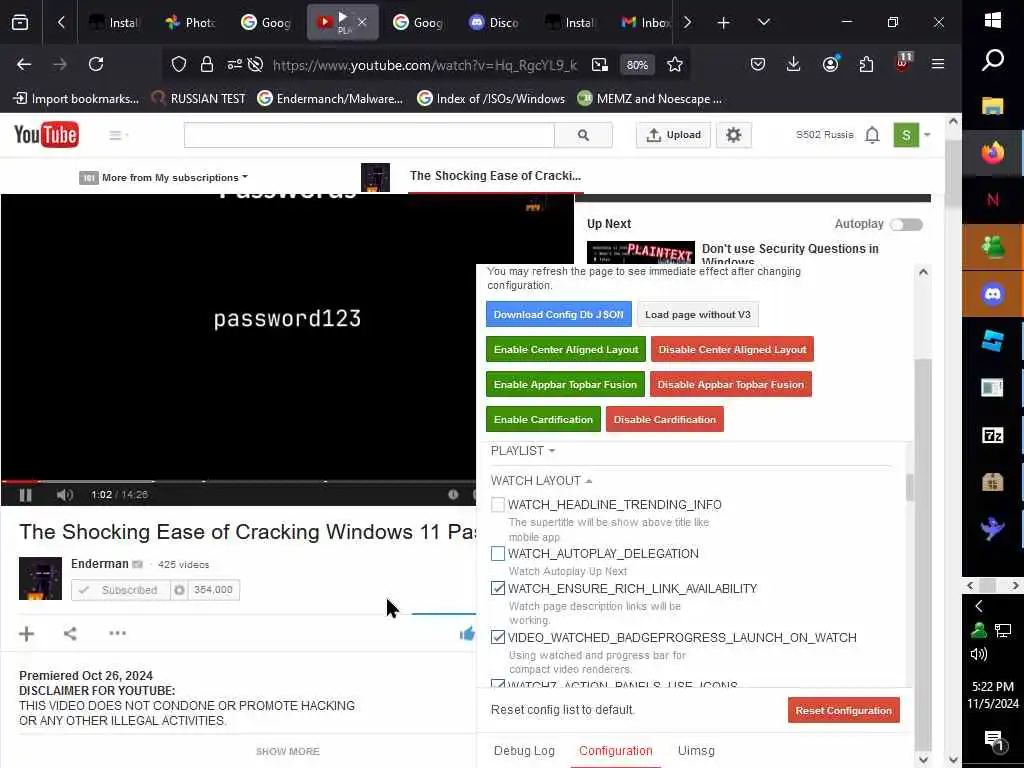Bookmark this page with the star
The height and width of the screenshot is (768, 1024).
pyautogui.click(x=675, y=64)
